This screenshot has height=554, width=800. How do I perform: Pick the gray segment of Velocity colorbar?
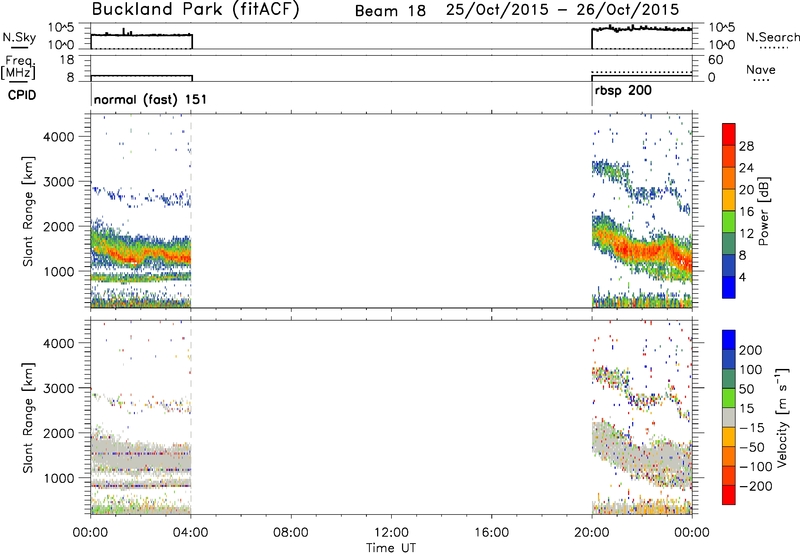point(729,417)
